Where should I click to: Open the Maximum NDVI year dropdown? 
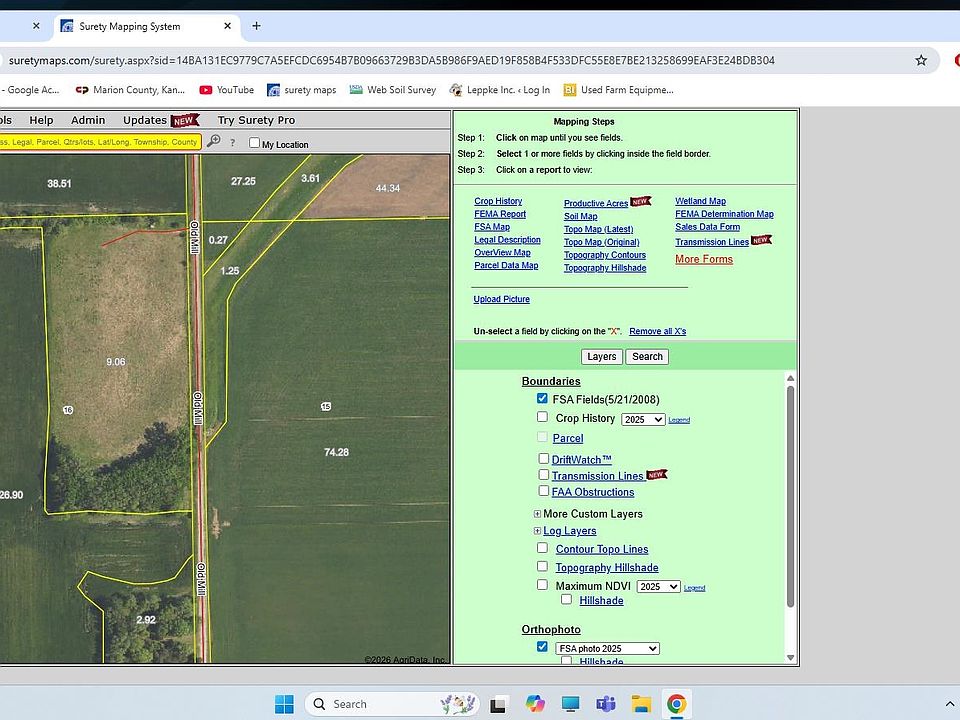click(658, 587)
